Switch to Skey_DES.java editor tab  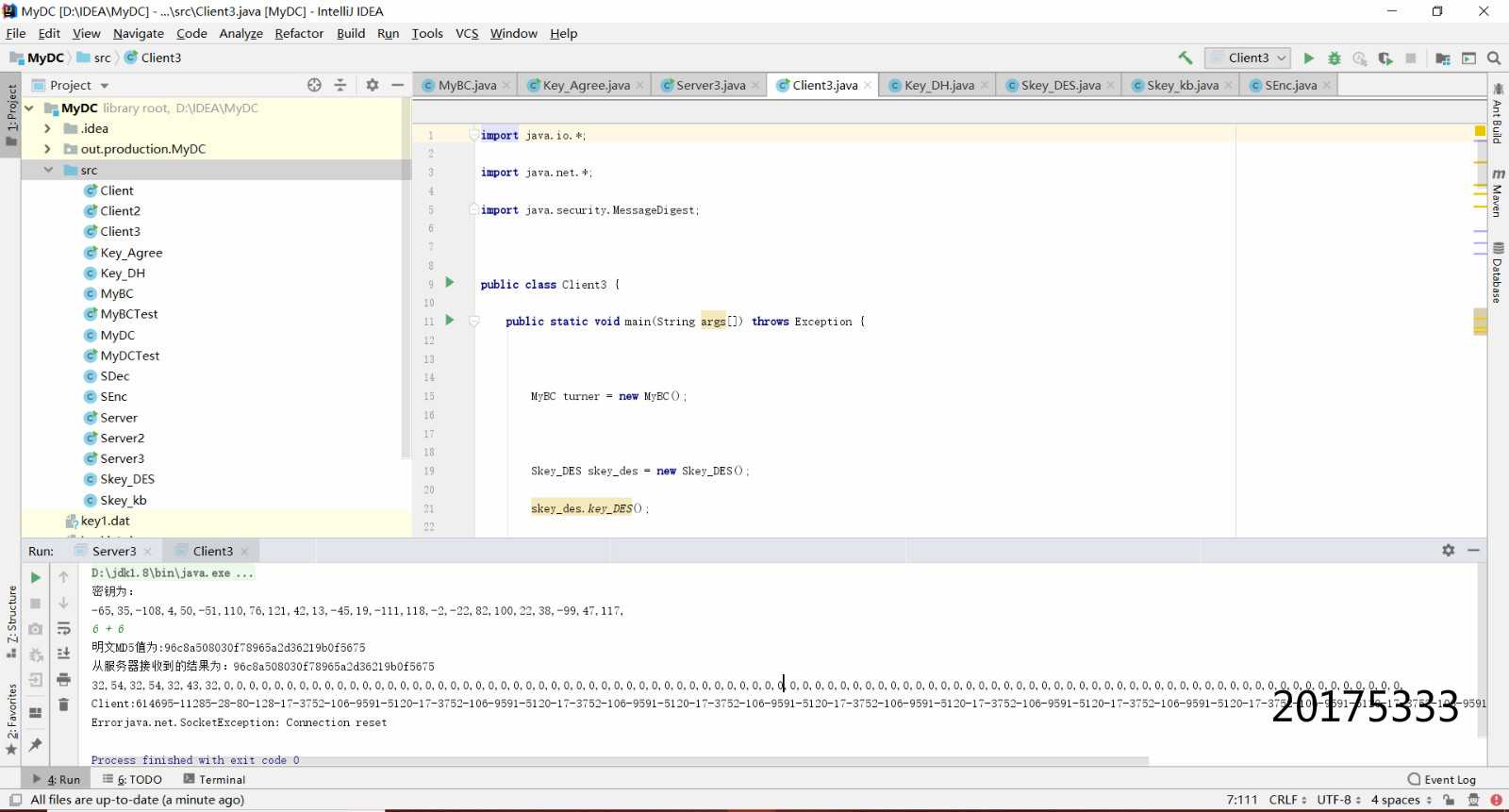[x=1060, y=85]
